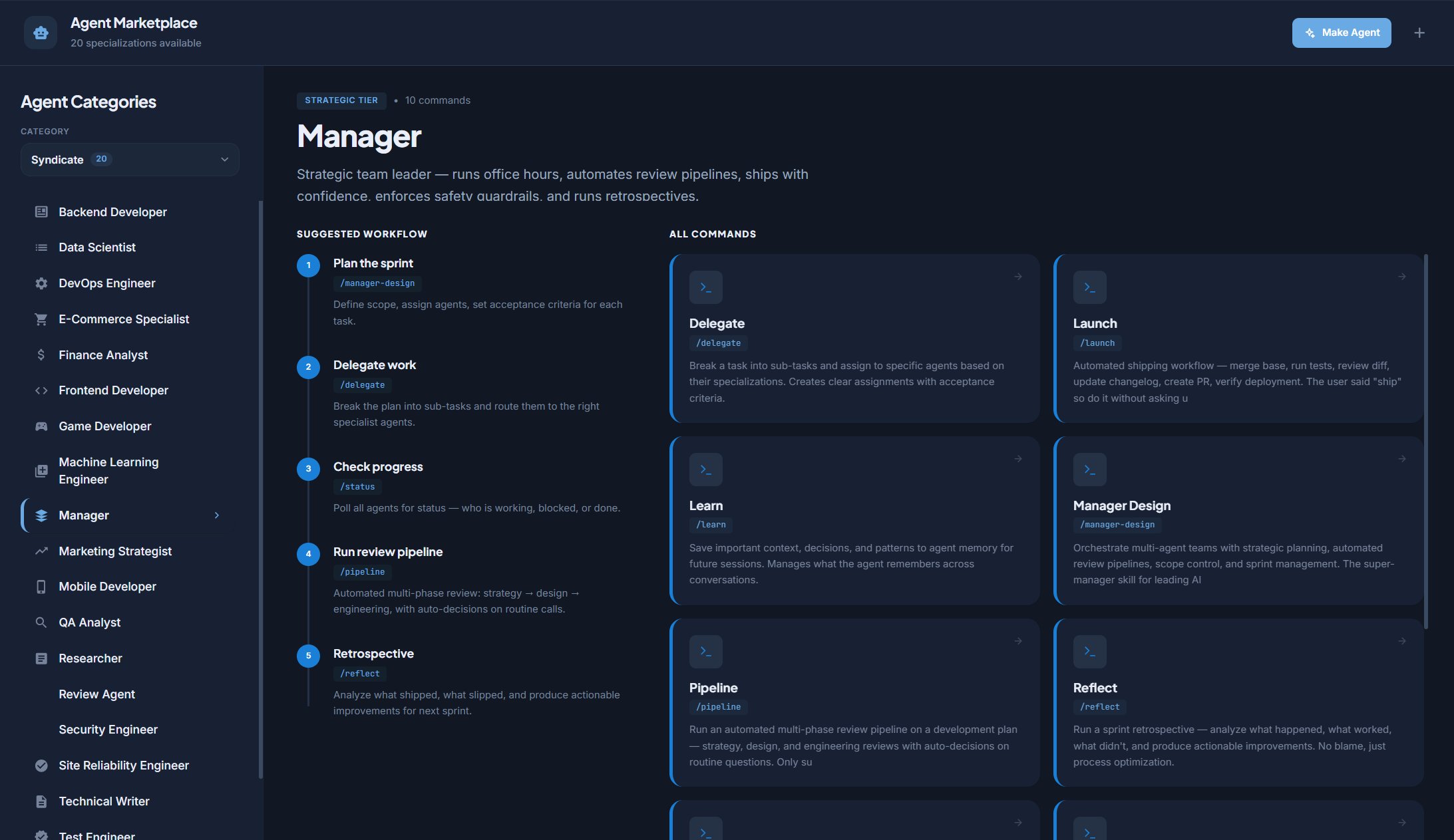The height and width of the screenshot is (840, 1454).
Task: Click the 10 commands label
Action: [438, 100]
